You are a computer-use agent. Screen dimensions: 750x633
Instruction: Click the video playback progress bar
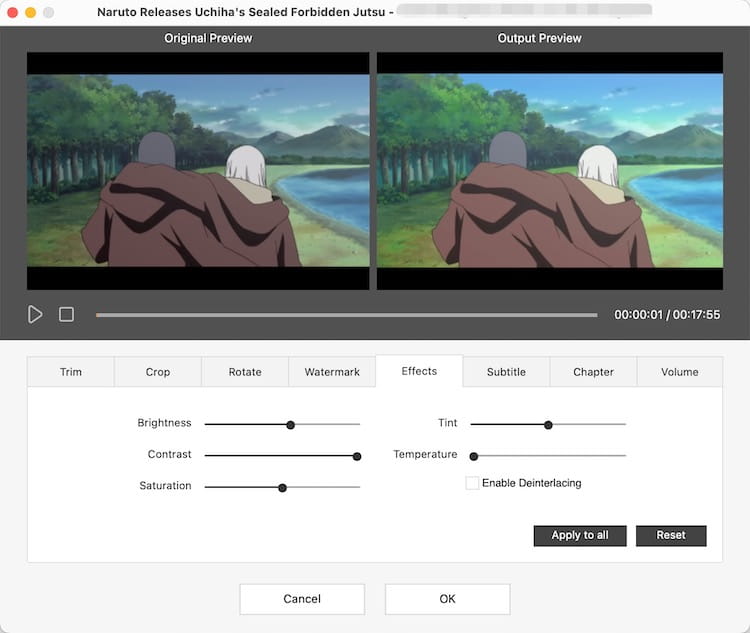(346, 315)
